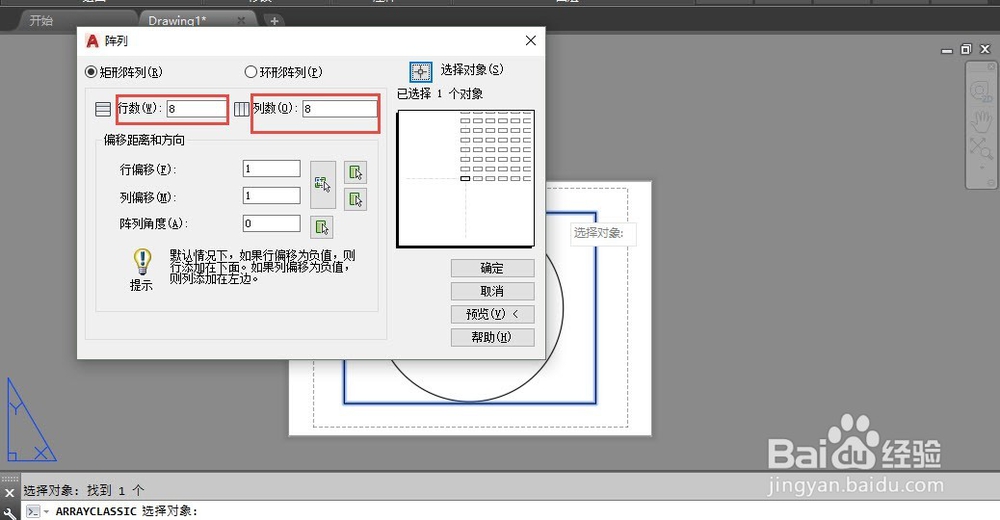1000x520 pixels.
Task: Pick both offsets with the unit-cell picker icon
Action: pos(323,184)
